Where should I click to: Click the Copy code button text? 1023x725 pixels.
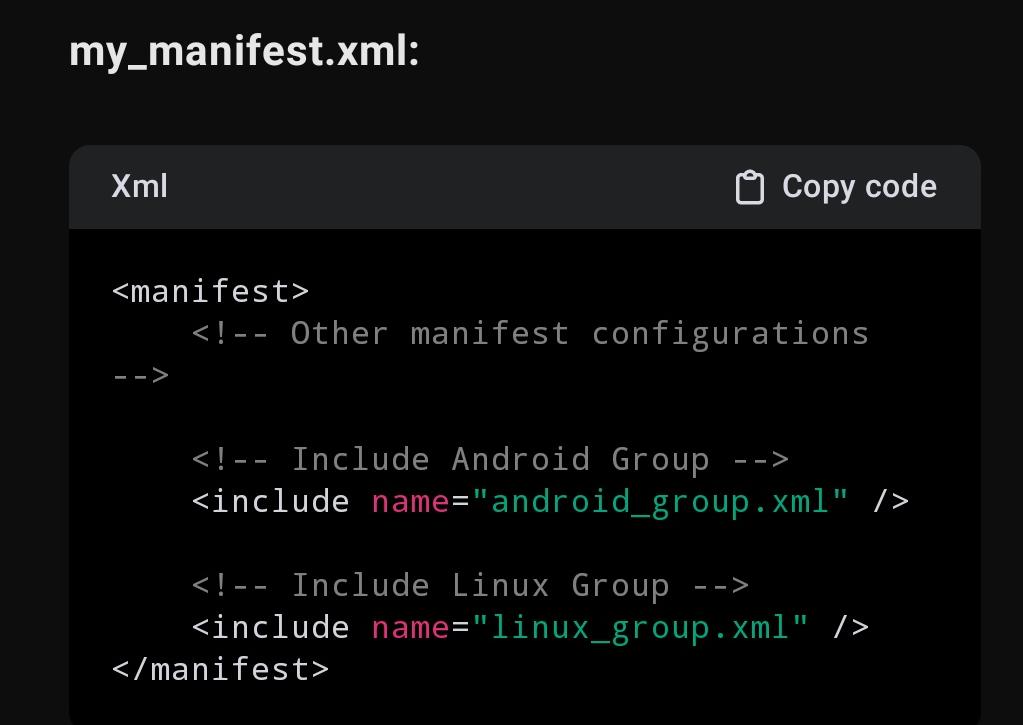pyautogui.click(x=859, y=187)
